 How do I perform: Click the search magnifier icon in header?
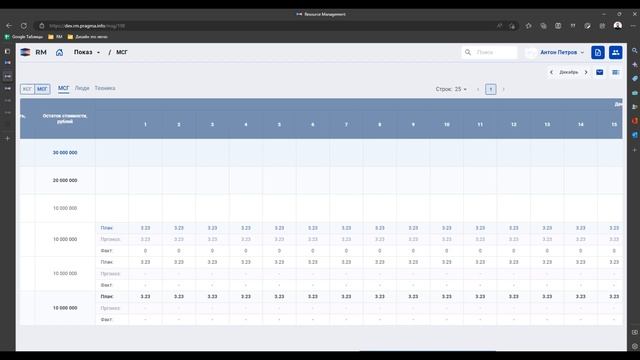click(468, 52)
